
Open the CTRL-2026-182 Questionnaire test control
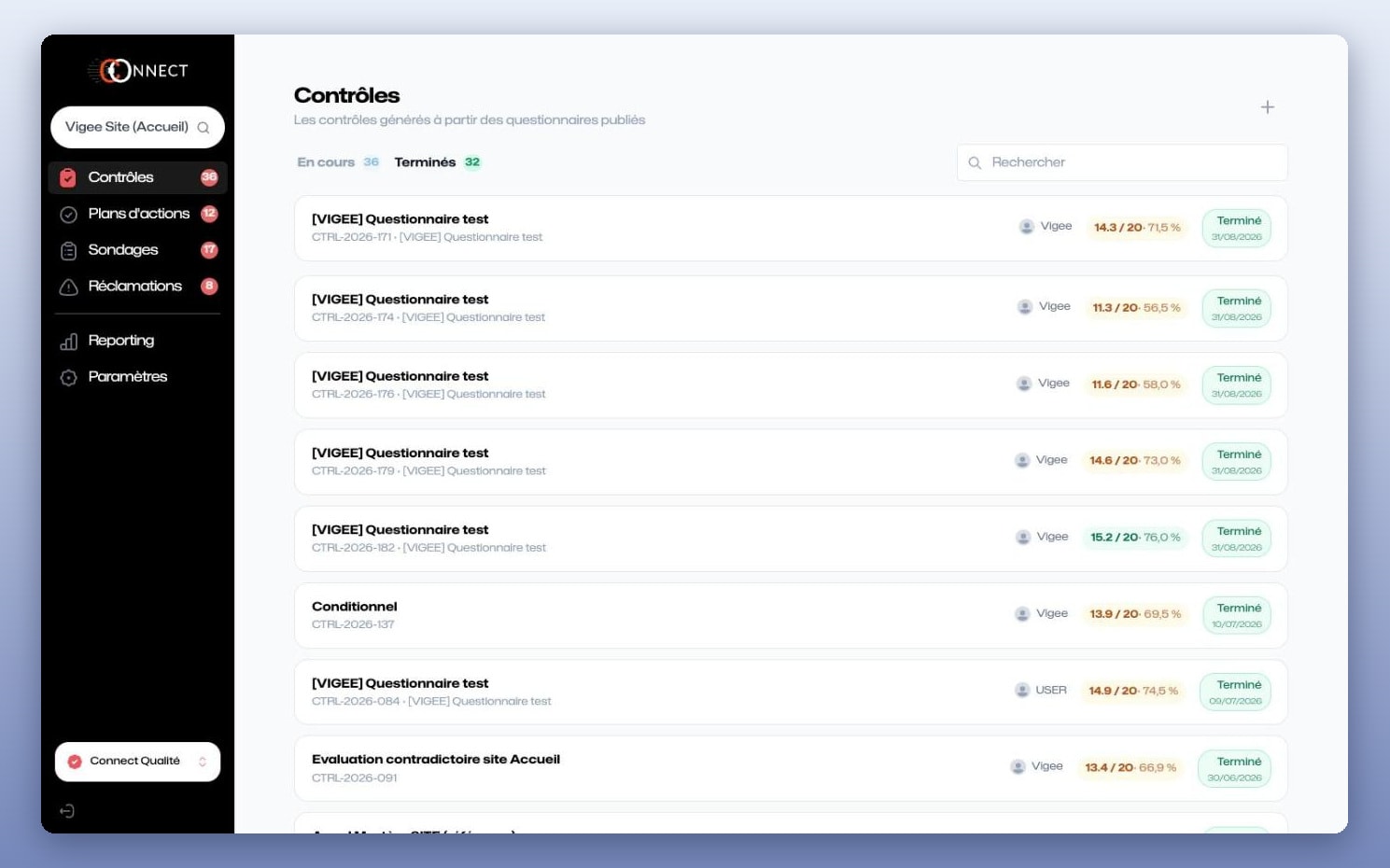coord(791,539)
